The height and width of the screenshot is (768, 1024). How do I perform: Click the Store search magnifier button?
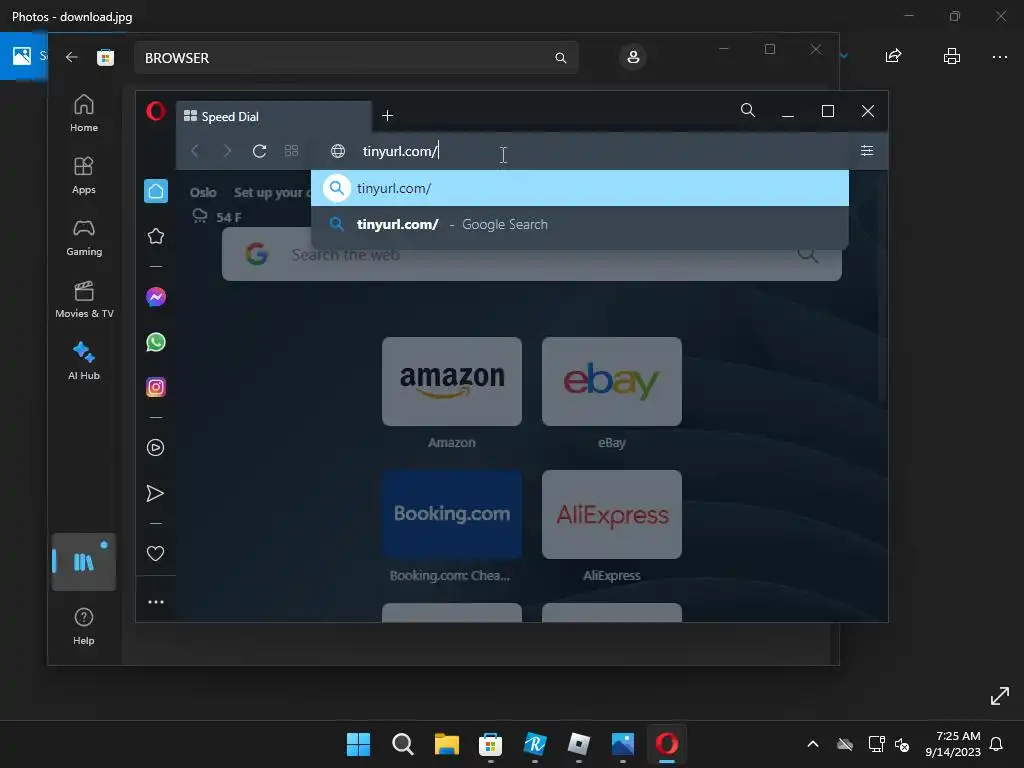[560, 58]
